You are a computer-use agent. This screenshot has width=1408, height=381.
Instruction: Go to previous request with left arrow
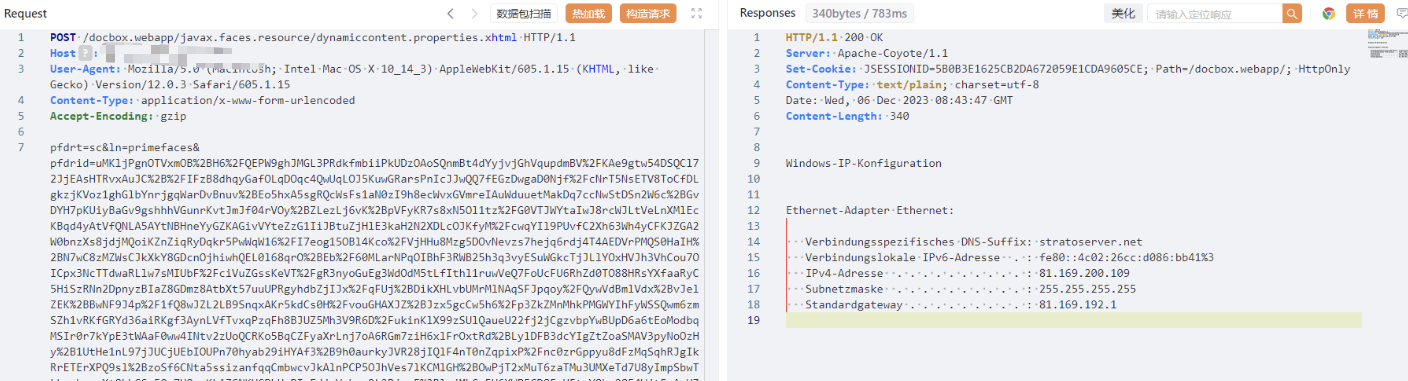451,14
